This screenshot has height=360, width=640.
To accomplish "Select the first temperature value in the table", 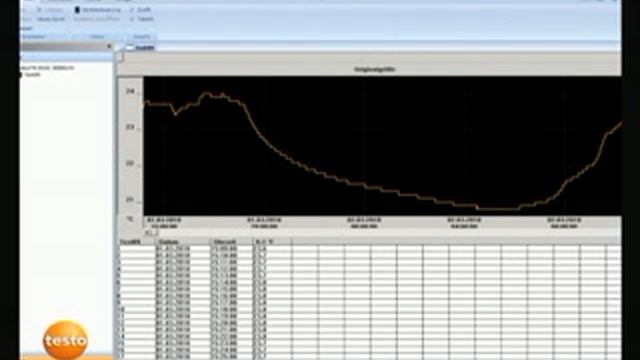I will pyautogui.click(x=271, y=249).
